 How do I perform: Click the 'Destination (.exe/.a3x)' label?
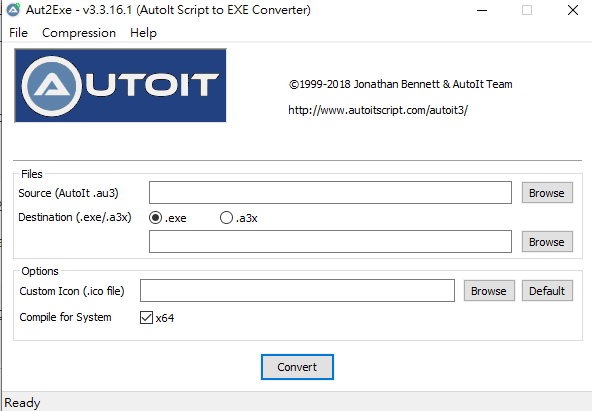(x=75, y=217)
